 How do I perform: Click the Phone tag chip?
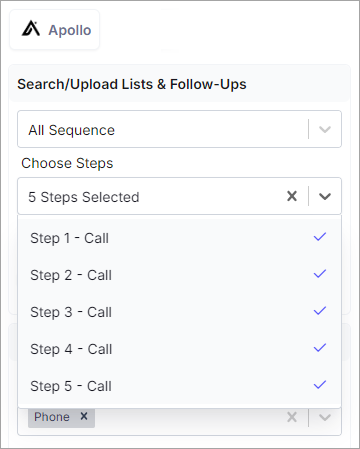coord(61,417)
